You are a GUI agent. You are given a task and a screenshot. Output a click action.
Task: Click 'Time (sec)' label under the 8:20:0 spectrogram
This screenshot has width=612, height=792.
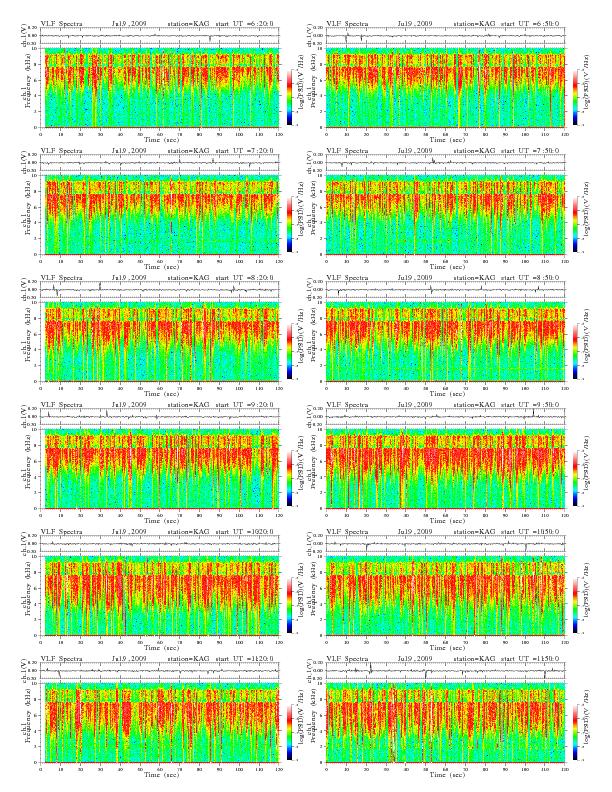pyautogui.click(x=162, y=393)
